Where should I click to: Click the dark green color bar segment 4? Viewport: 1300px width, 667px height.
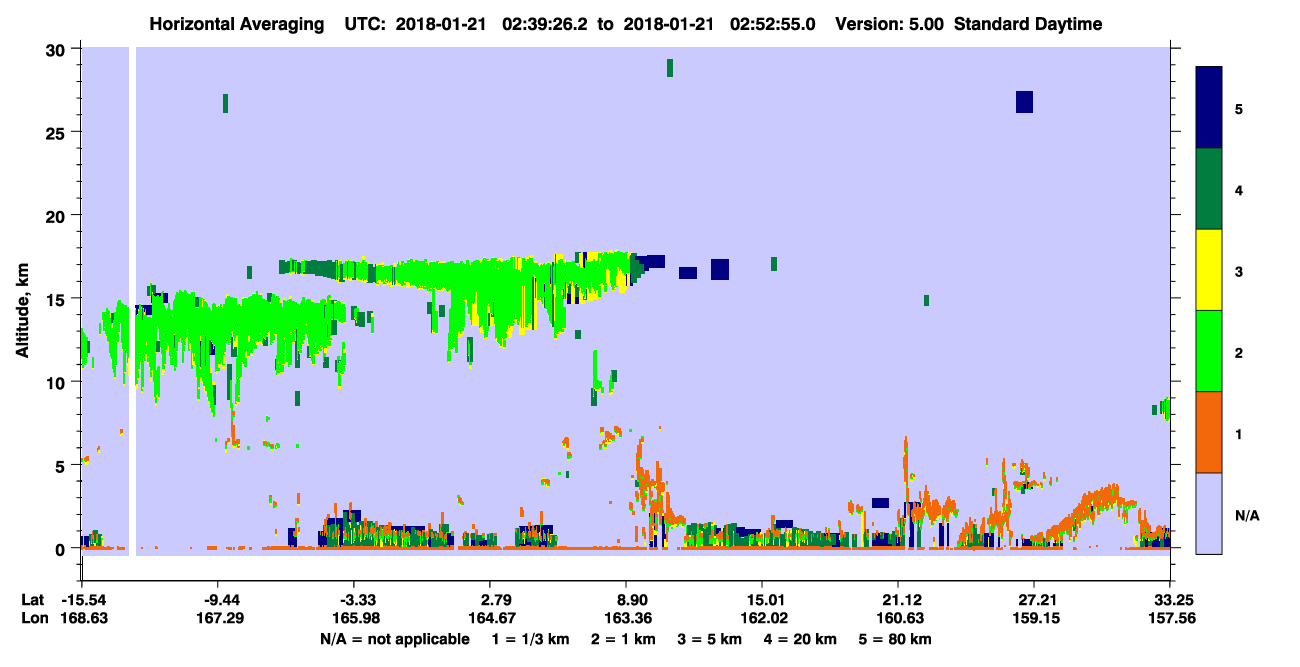click(1209, 189)
